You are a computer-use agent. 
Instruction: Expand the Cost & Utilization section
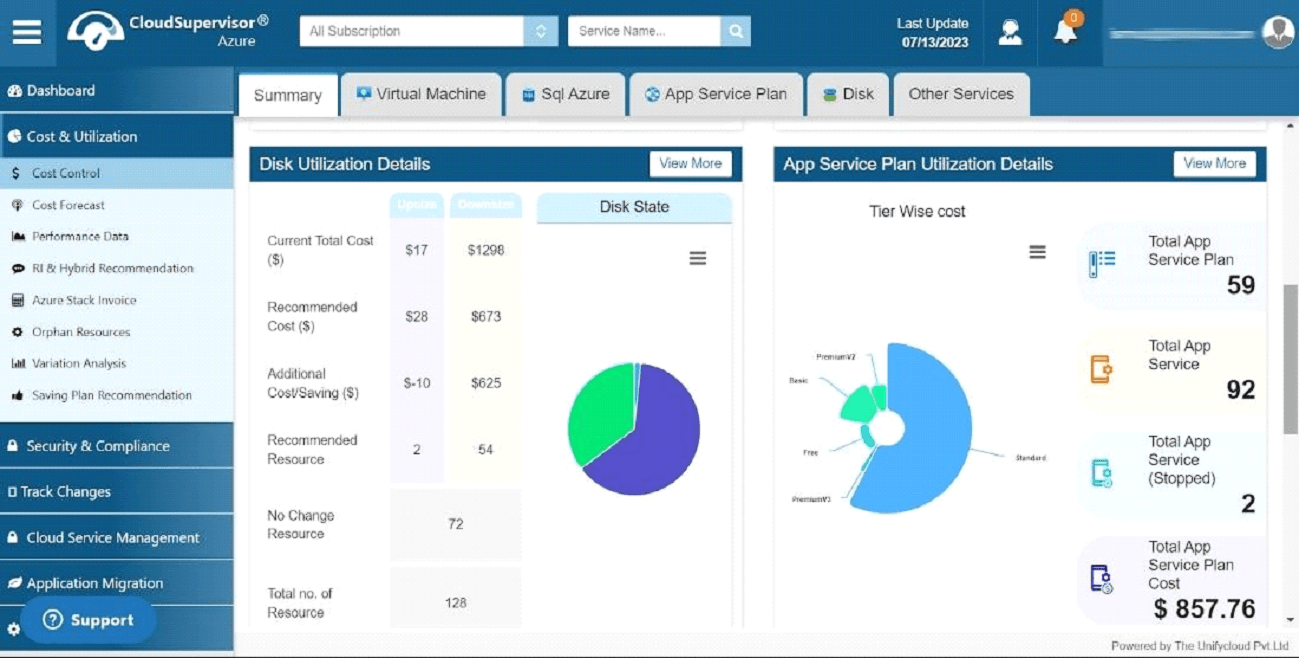pos(117,136)
